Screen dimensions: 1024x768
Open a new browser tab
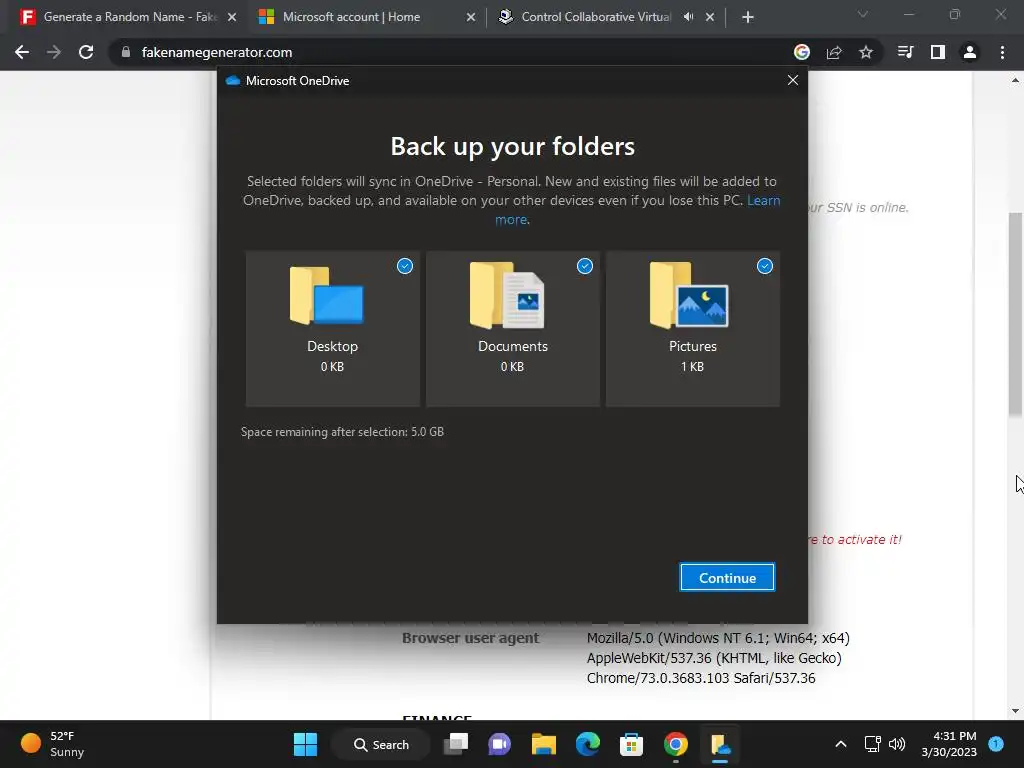point(748,18)
